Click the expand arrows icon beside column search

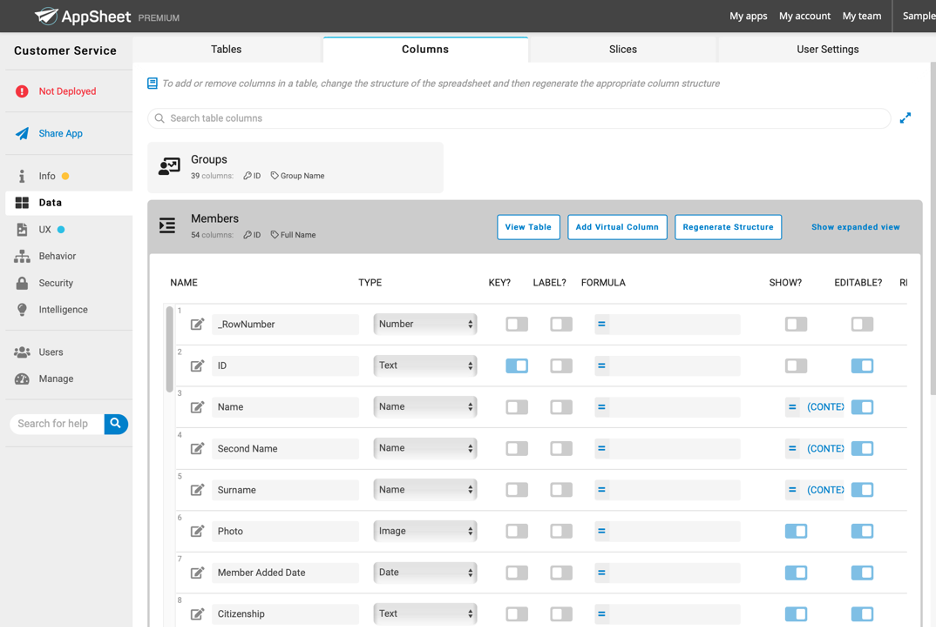click(x=906, y=118)
